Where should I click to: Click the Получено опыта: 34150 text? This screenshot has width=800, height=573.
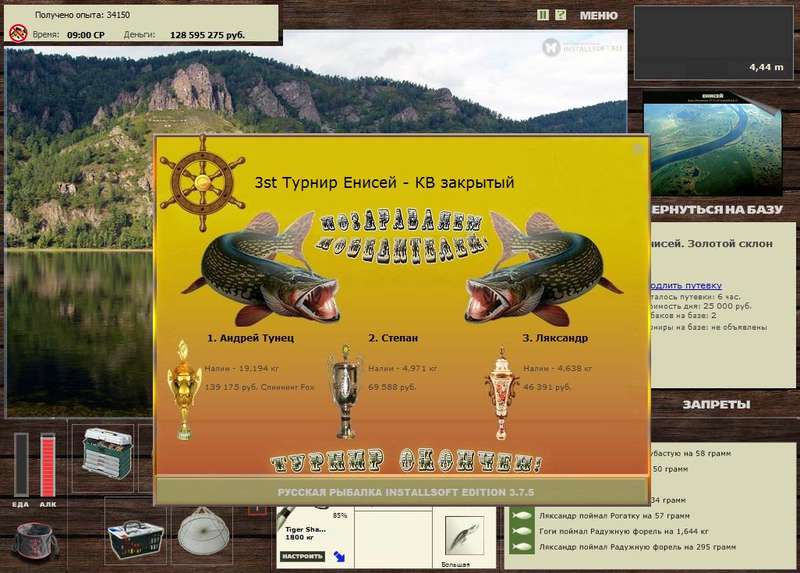click(82, 15)
